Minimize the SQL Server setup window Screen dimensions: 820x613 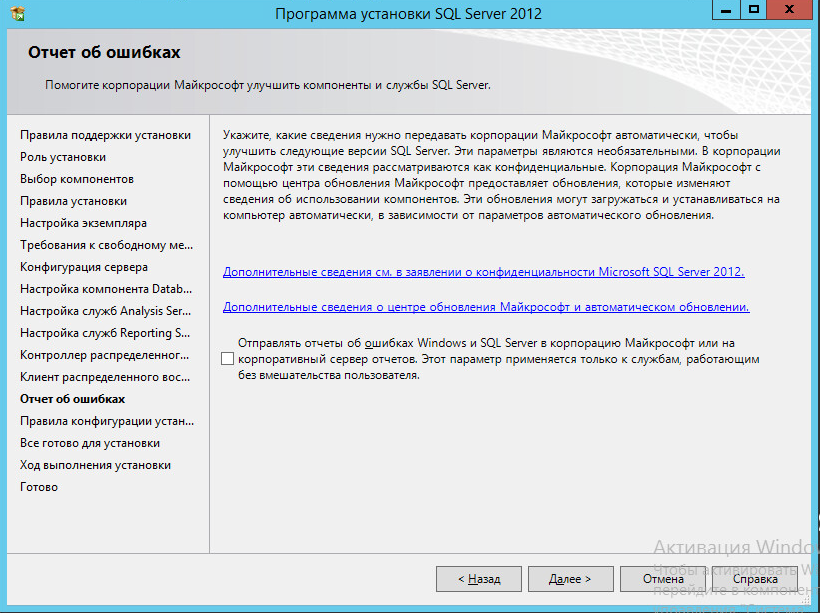pyautogui.click(x=726, y=10)
